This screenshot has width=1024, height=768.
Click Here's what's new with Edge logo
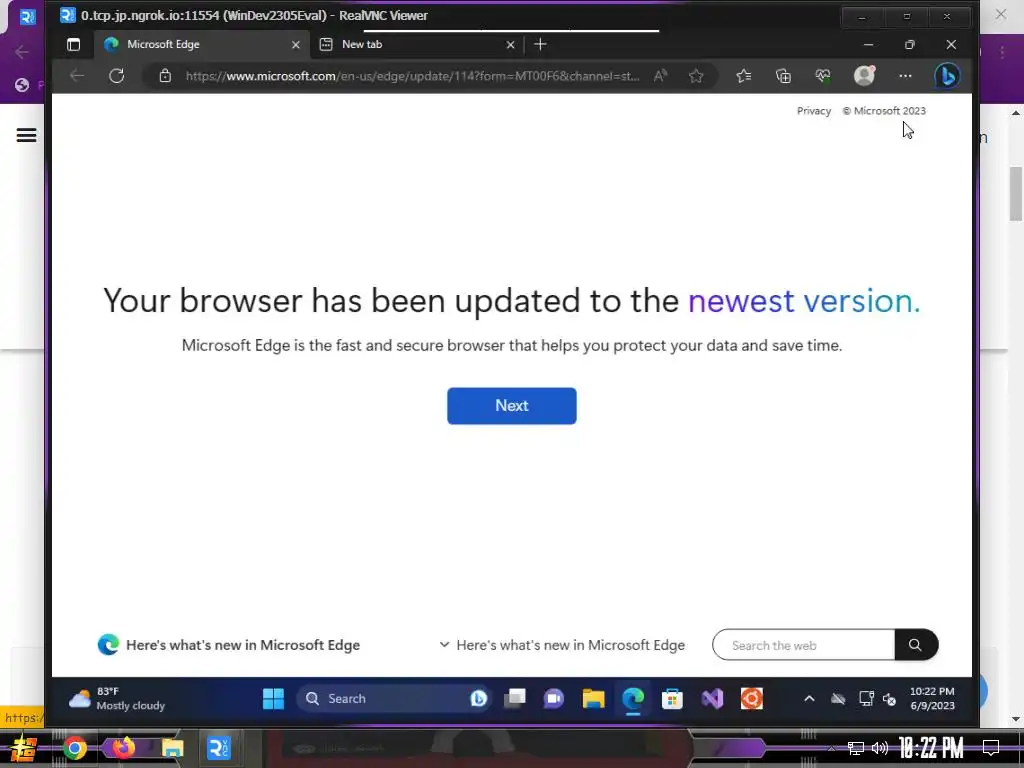point(229,645)
